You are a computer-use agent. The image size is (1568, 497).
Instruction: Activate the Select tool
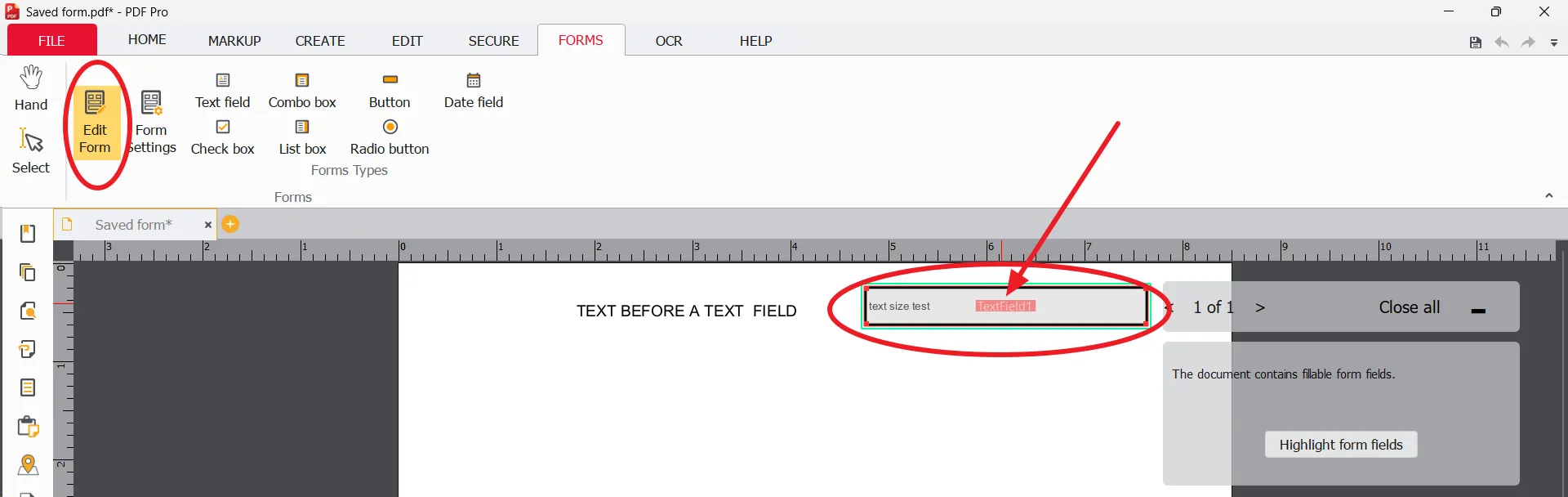tap(31, 150)
